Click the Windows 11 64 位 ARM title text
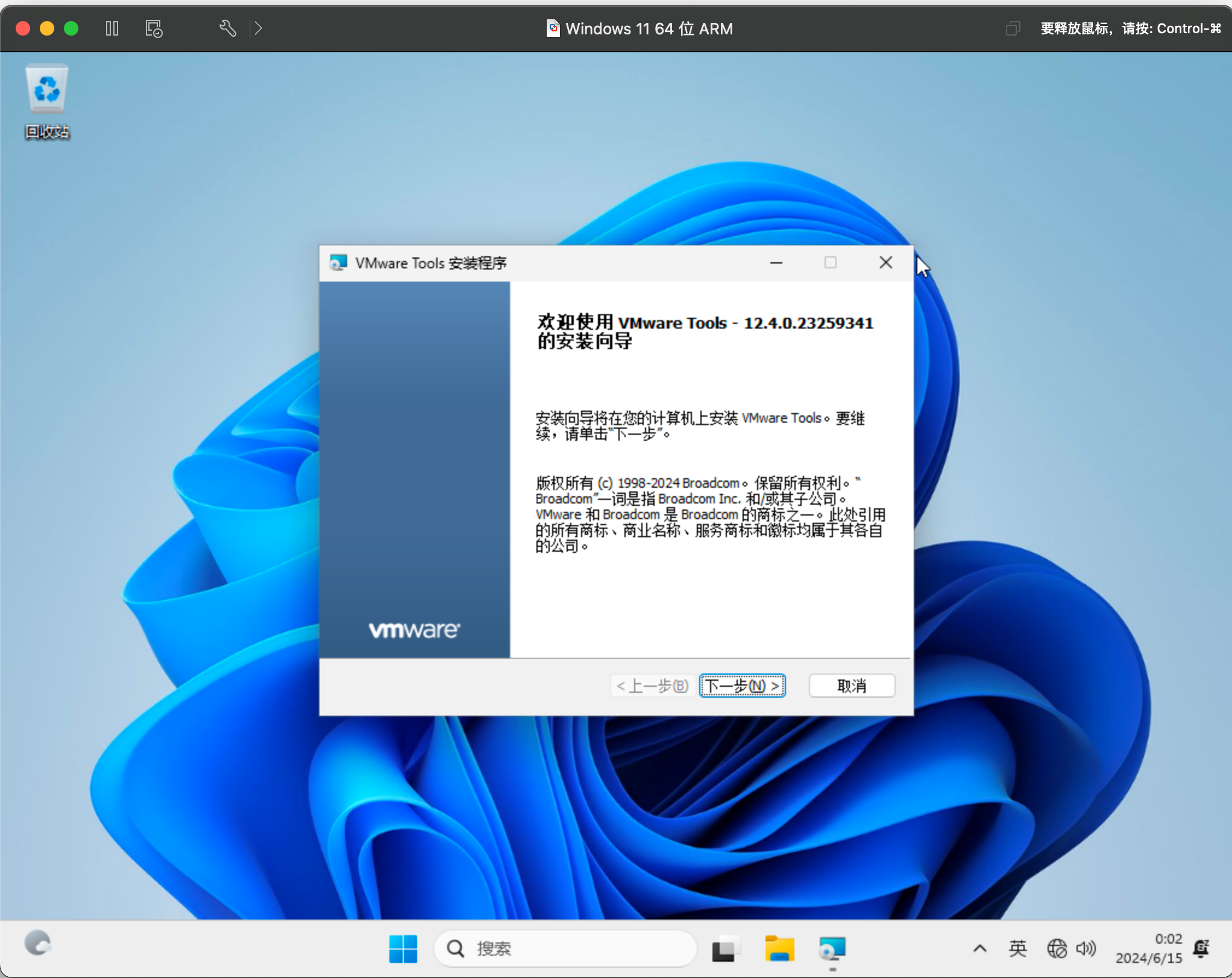The height and width of the screenshot is (978, 1232). click(649, 28)
